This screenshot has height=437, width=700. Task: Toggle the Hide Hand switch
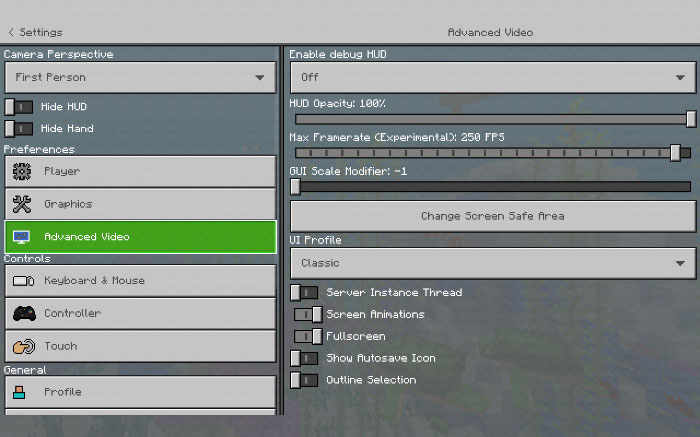[x=19, y=129]
